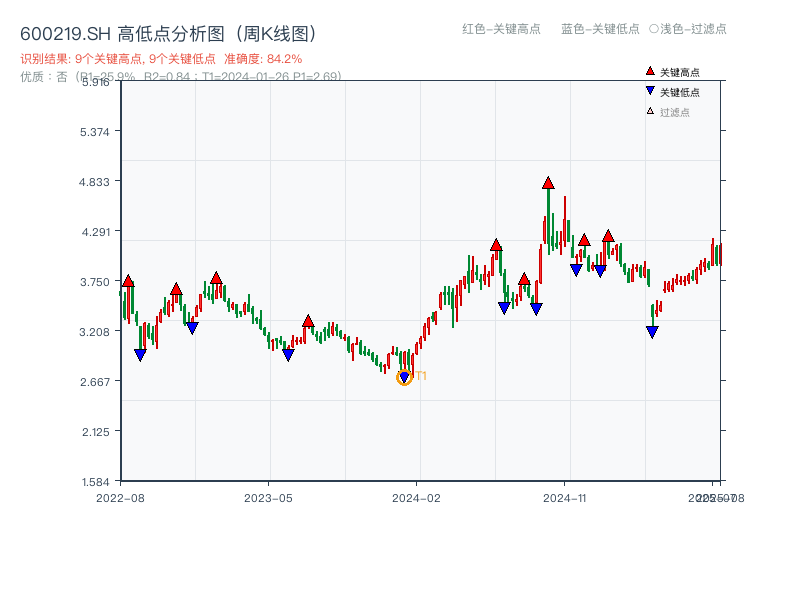Image resolution: width=800 pixels, height=600 pixels.
Task: Click the 识别结果 accuracy 84.2% line
Action: click(x=161, y=59)
